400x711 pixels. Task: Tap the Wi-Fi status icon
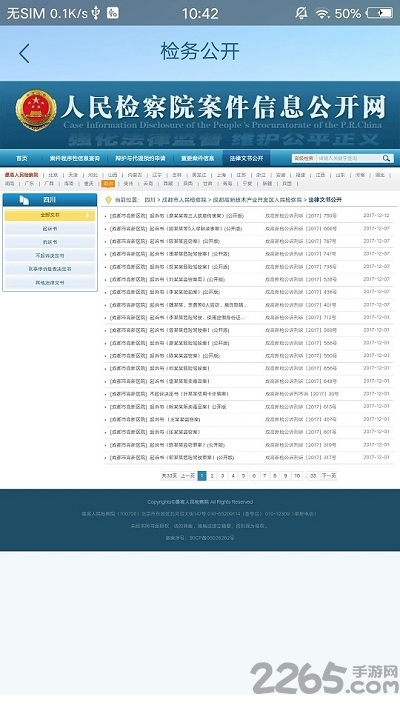322,14
